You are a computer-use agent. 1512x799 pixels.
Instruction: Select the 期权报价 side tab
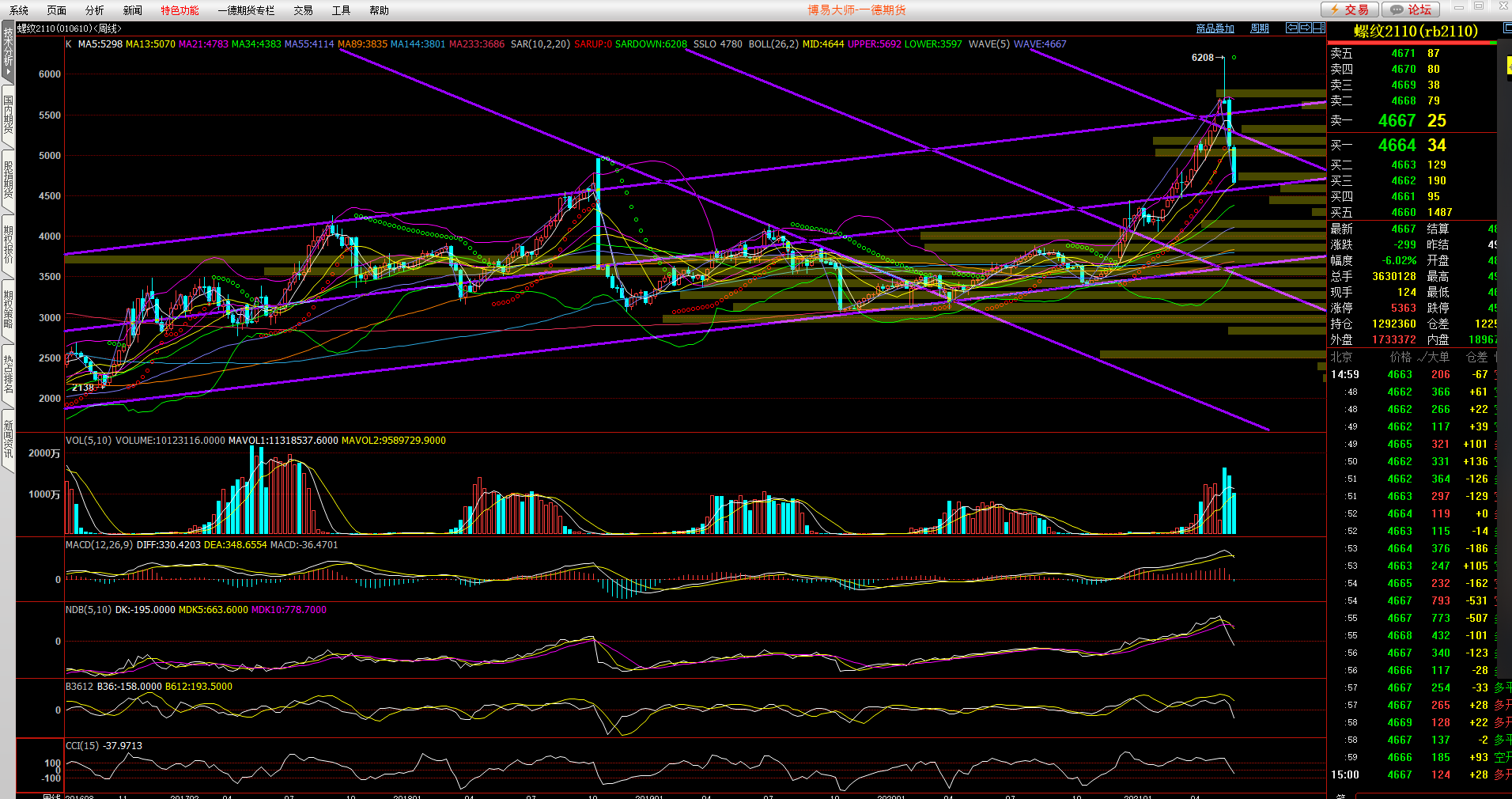pyautogui.click(x=8, y=245)
